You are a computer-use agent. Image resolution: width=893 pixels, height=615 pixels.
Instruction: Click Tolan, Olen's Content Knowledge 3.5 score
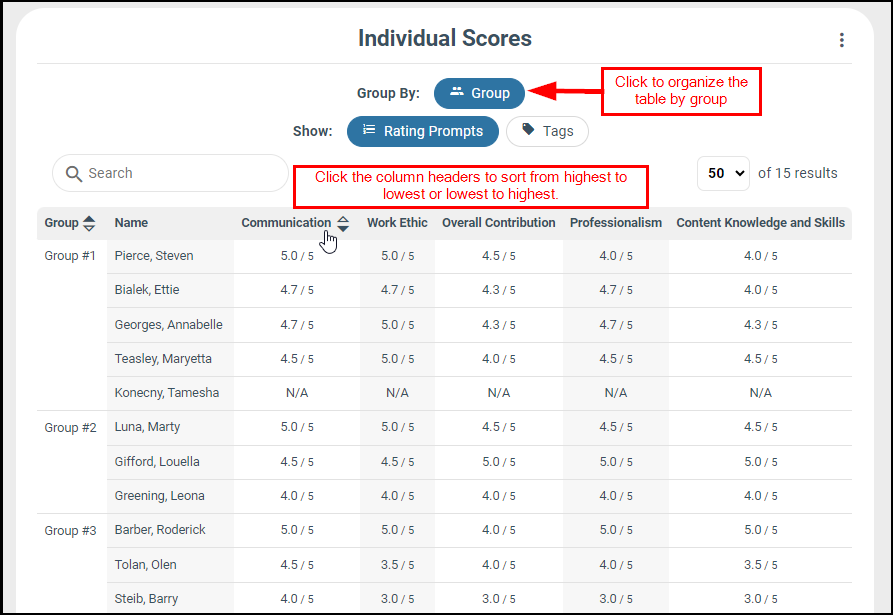(x=760, y=565)
